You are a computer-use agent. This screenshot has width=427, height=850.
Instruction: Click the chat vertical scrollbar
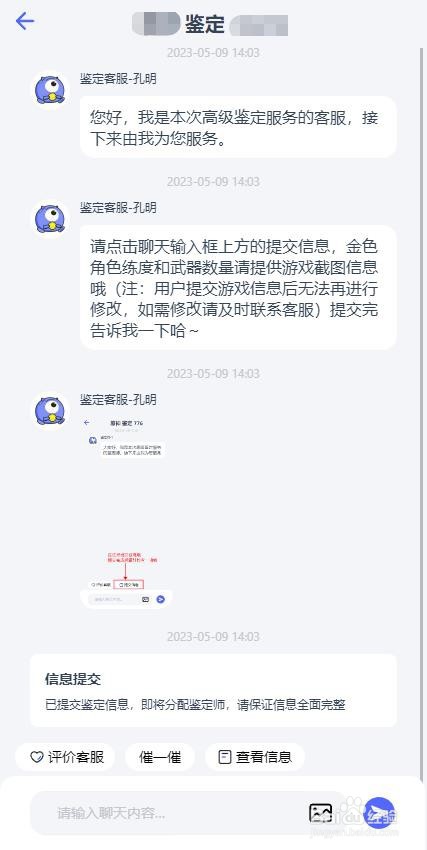coord(422,412)
